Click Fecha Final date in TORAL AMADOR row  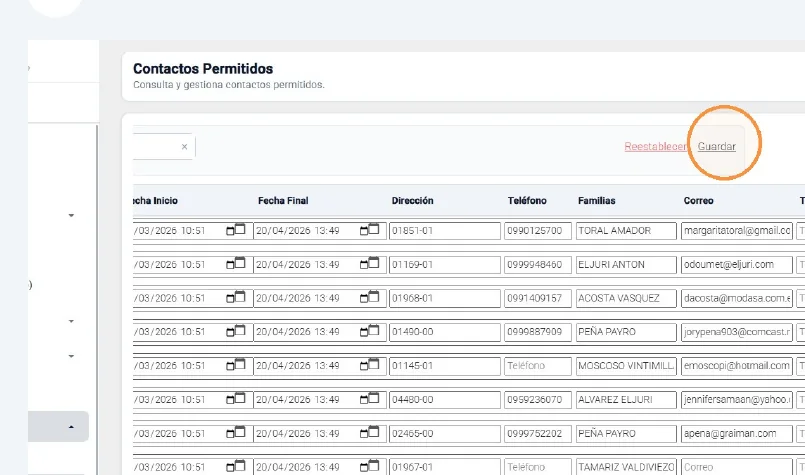298,231
